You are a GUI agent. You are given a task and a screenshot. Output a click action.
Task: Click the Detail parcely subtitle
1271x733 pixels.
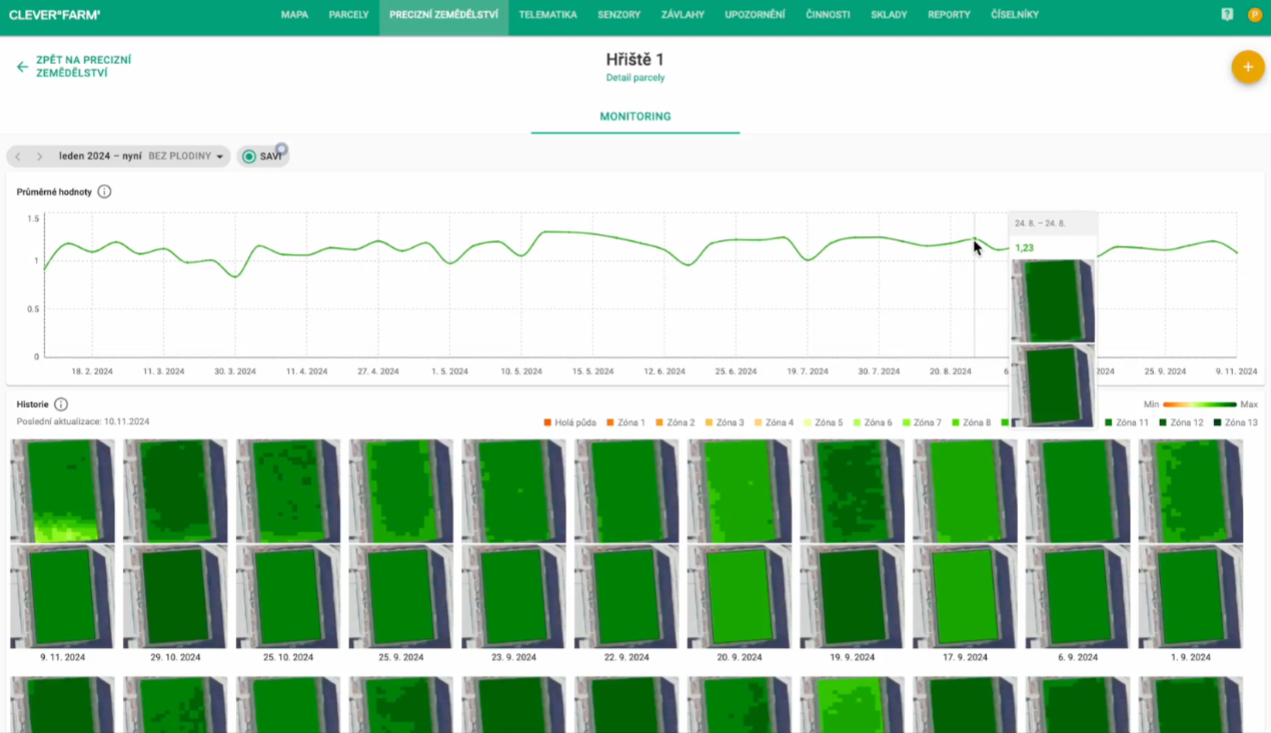coord(635,78)
